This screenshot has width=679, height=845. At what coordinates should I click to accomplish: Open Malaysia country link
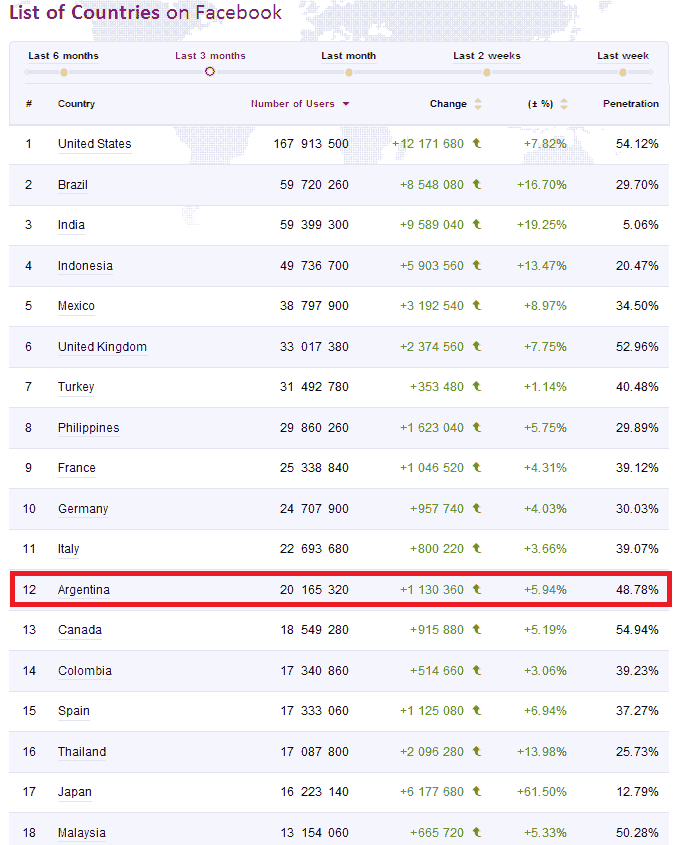point(81,832)
